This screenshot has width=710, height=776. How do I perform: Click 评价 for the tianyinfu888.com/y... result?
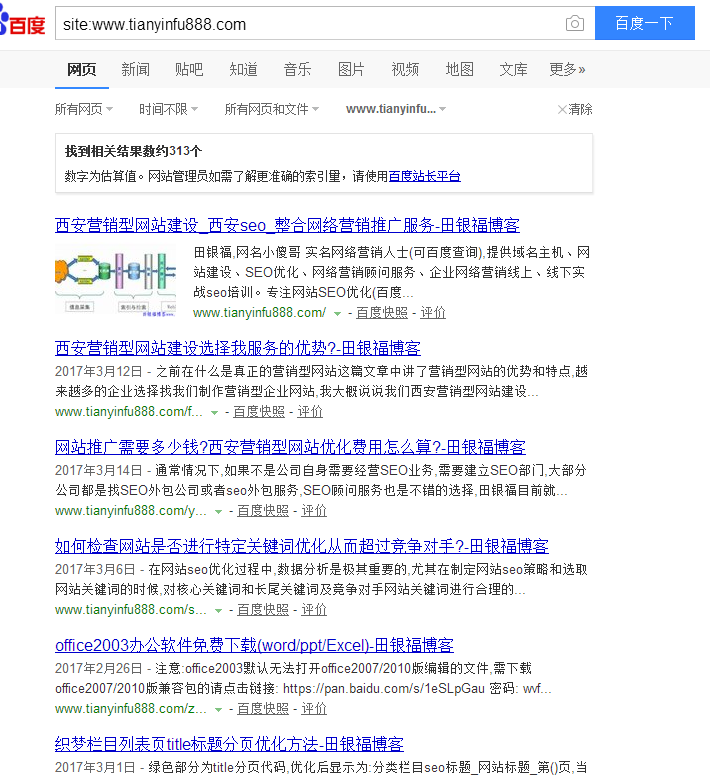tap(314, 511)
